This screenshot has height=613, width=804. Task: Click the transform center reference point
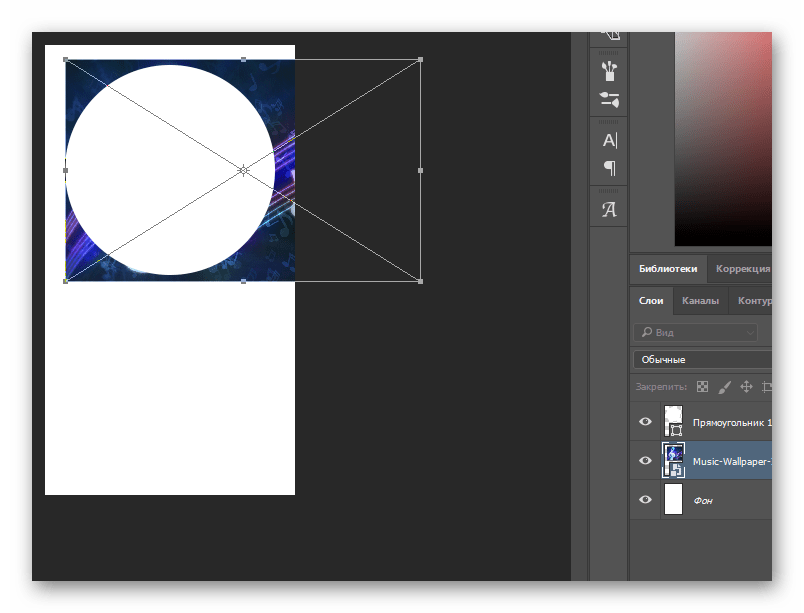click(244, 170)
